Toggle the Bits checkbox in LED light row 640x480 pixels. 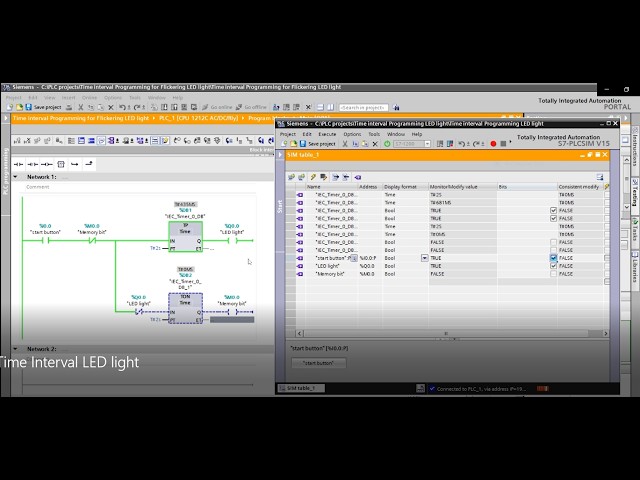553,266
